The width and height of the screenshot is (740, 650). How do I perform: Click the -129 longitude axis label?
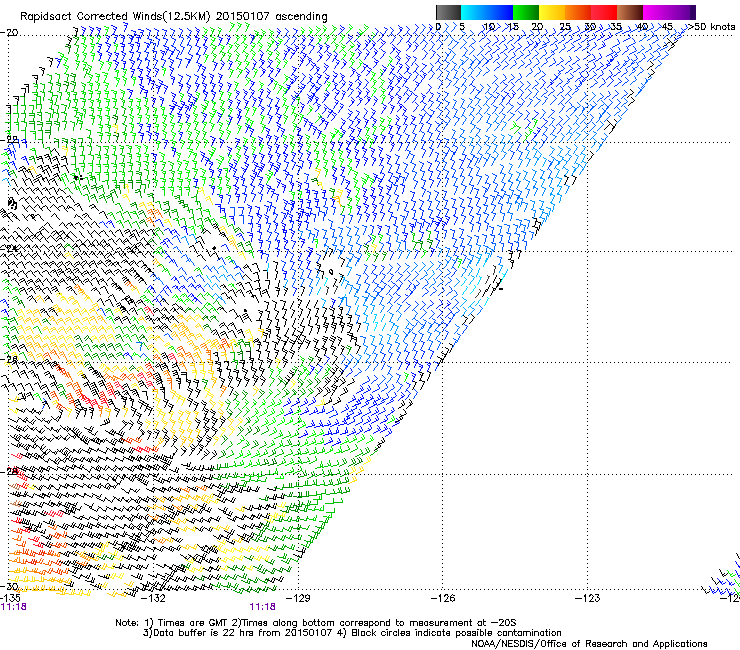pos(298,598)
